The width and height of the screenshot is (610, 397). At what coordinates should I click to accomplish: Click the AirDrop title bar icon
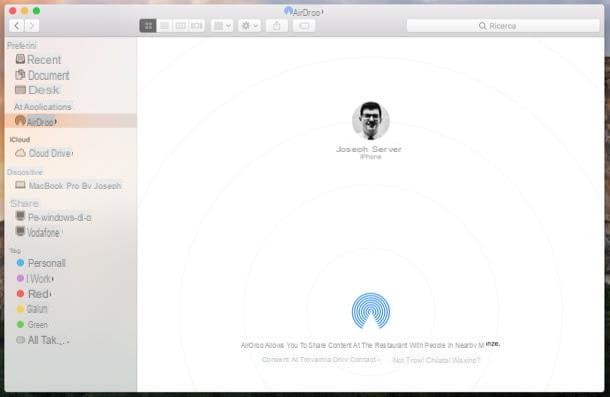pos(288,11)
